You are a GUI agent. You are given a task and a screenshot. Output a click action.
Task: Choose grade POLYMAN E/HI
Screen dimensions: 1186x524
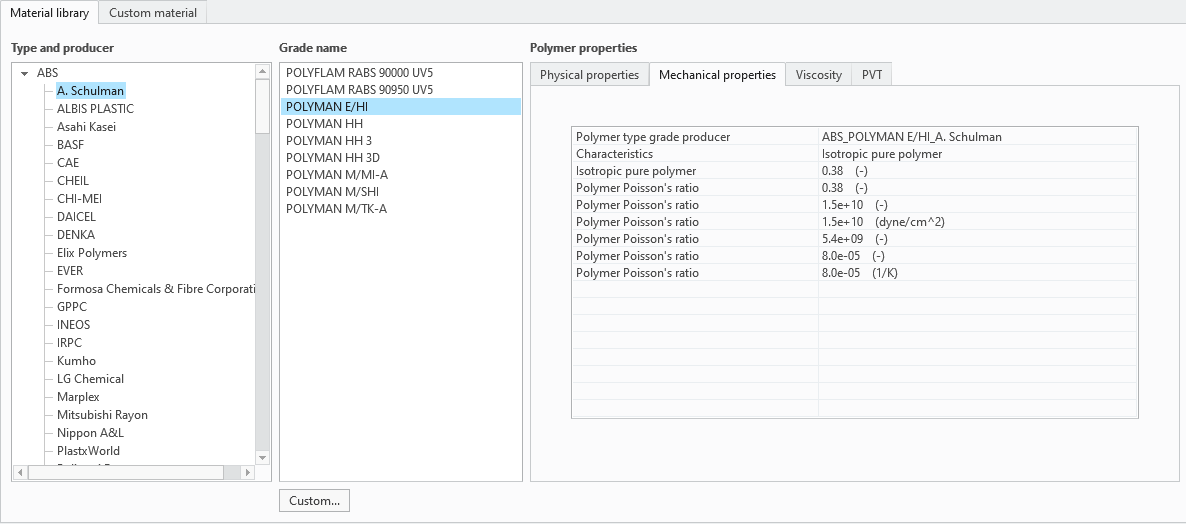(401, 107)
